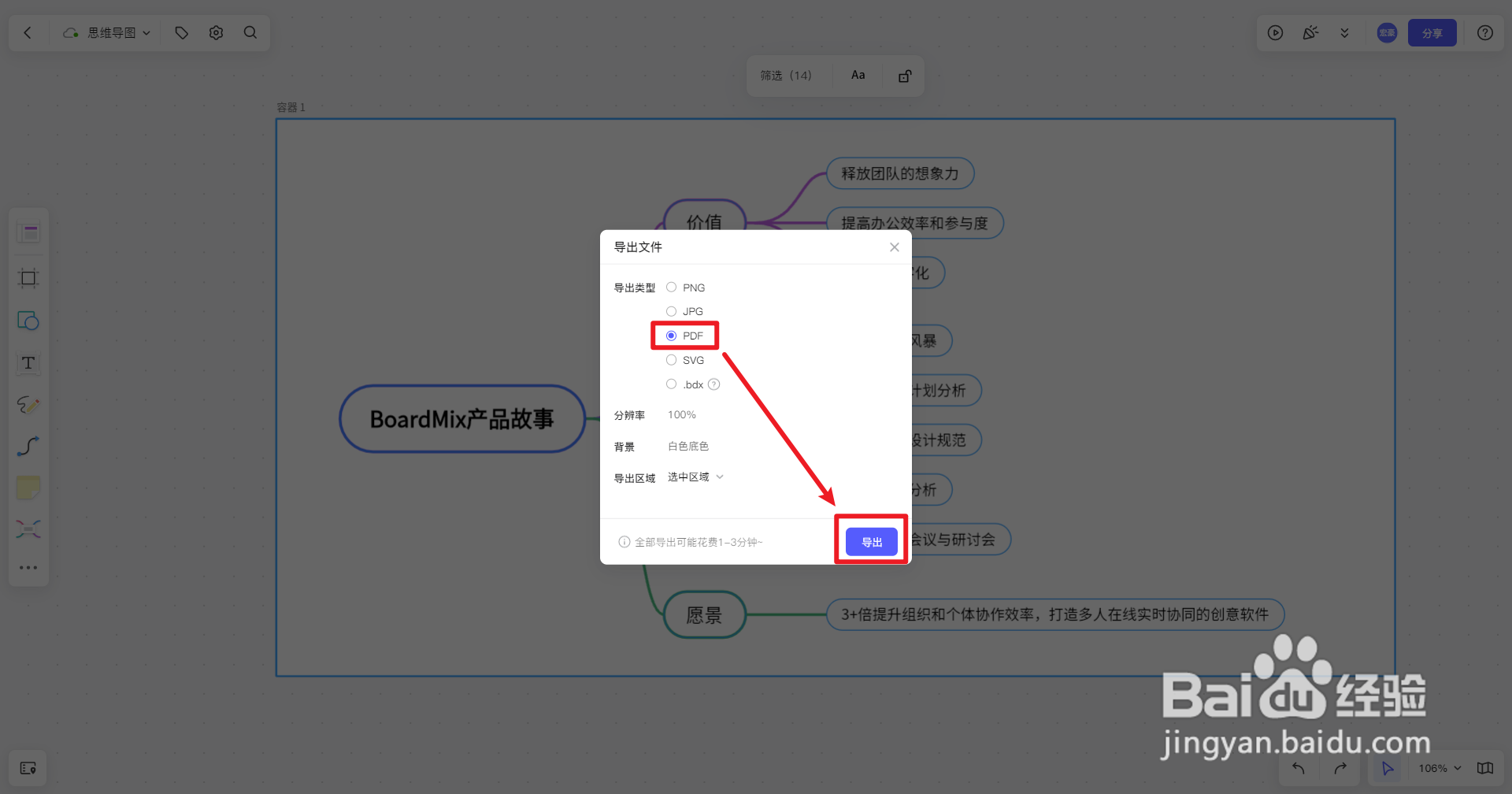Select the sticky note tool

(x=28, y=488)
